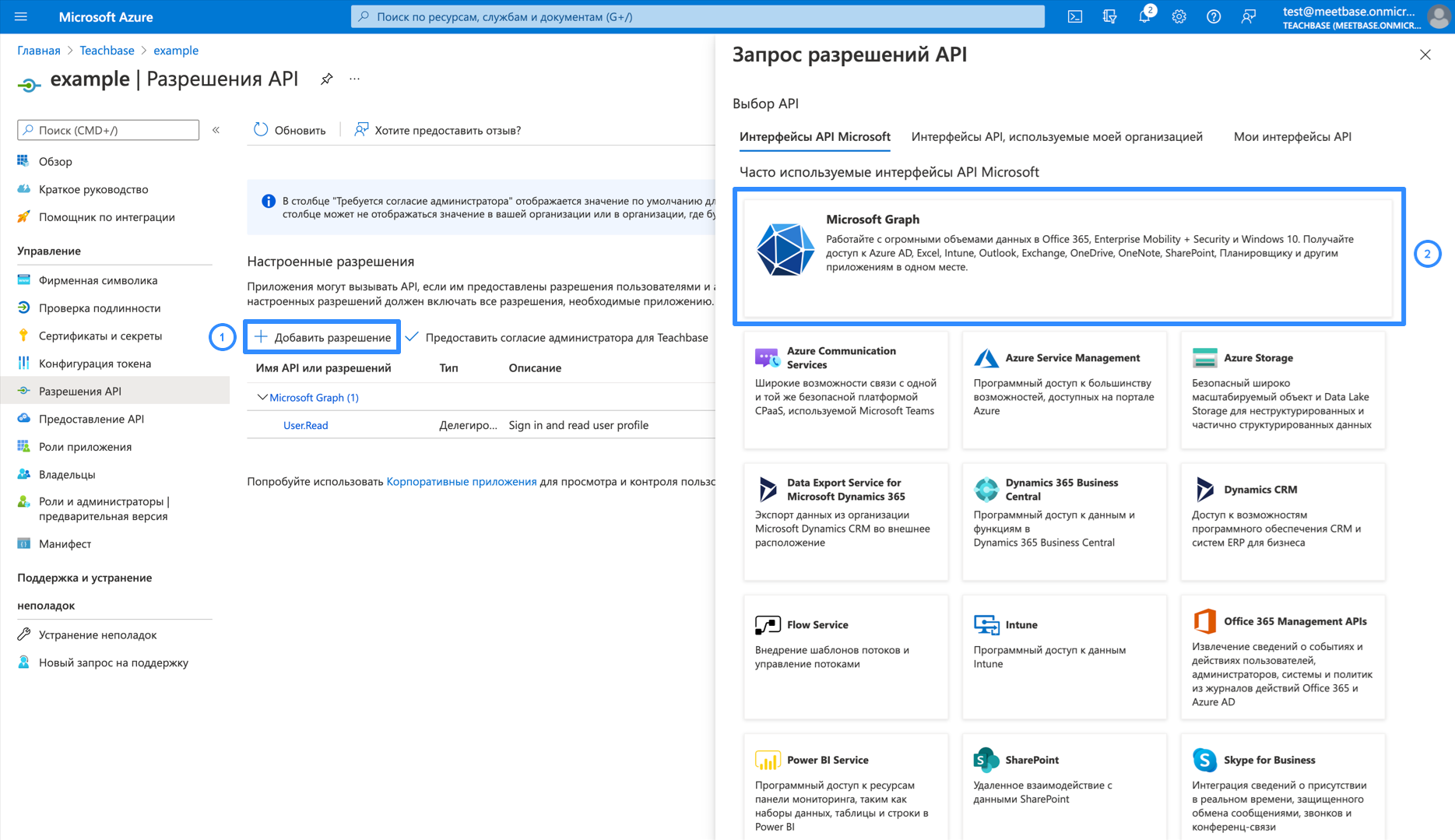The width and height of the screenshot is (1455, 840).
Task: Click the 'Роли и администраторы' sidebar icon
Action: [24, 502]
